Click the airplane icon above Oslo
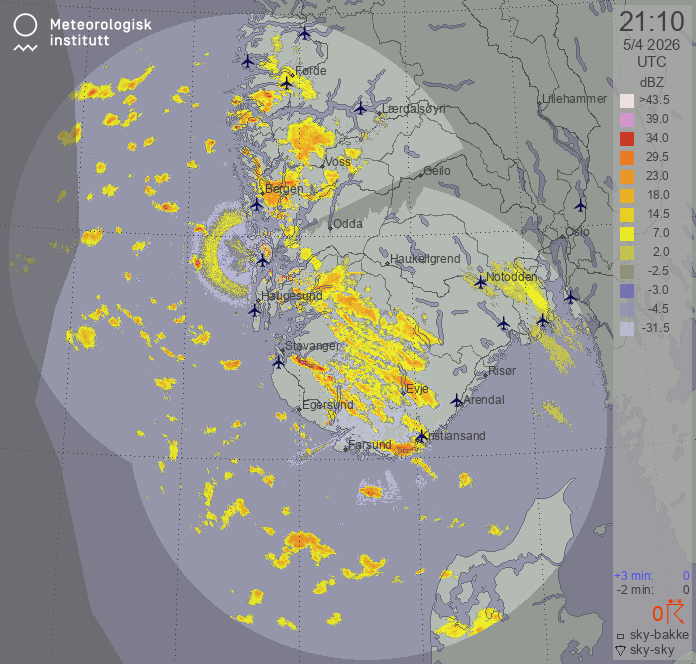Screen dimensions: 696x664 pyautogui.click(x=580, y=205)
